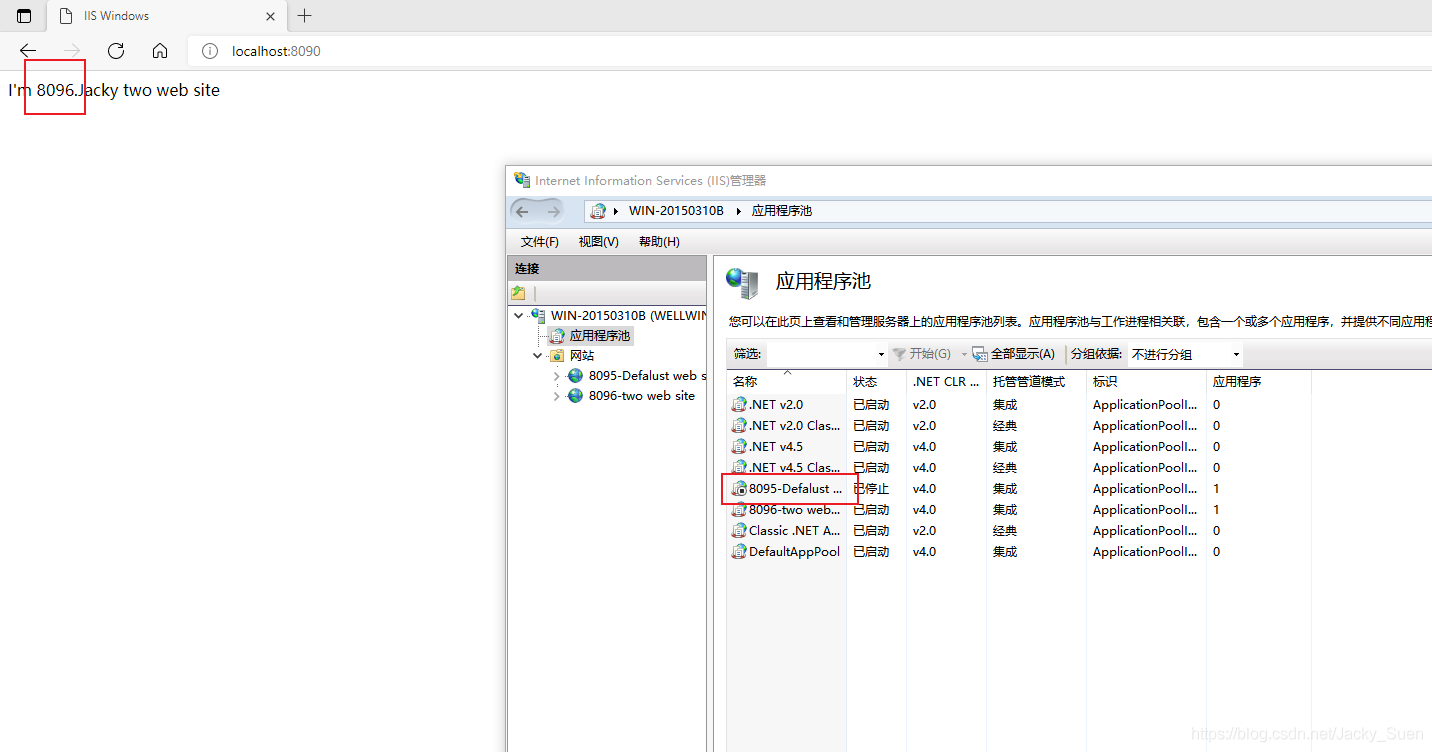Viewport: 1432px width, 752px height.
Task: Click the browser back arrow
Action: 28,51
